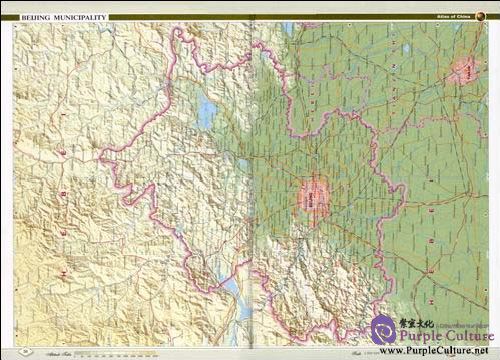Click the central Beijing urban area on the map
This screenshot has height=360, width=500.
(x=313, y=198)
